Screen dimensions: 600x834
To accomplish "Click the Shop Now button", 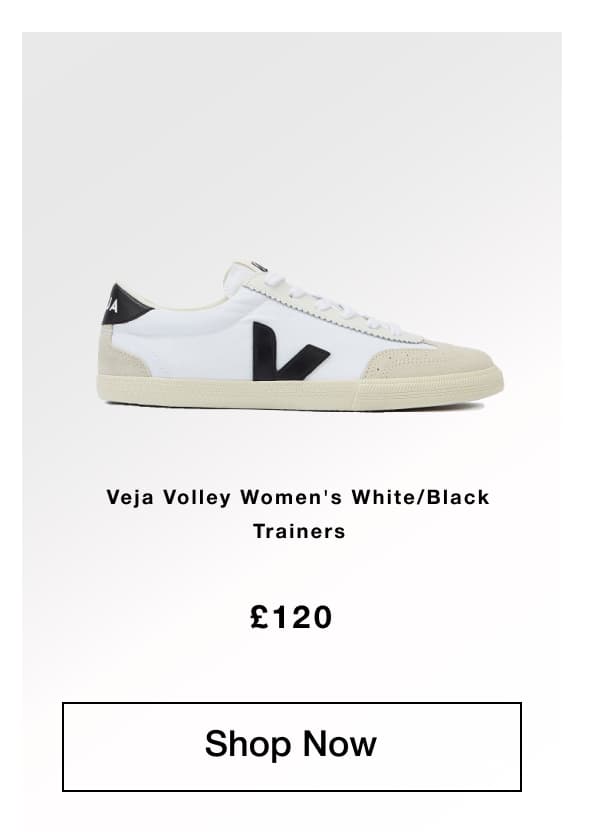I will point(291,747).
